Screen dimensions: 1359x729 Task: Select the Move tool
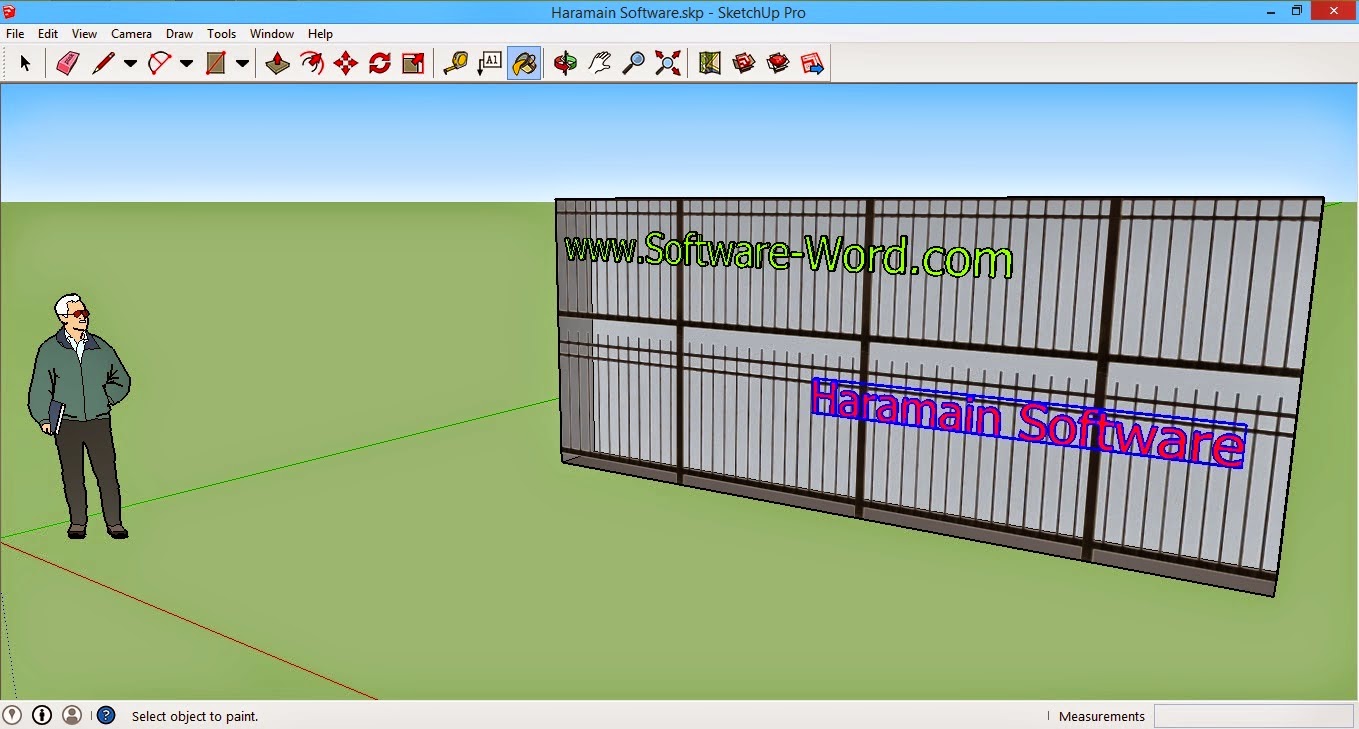[346, 64]
